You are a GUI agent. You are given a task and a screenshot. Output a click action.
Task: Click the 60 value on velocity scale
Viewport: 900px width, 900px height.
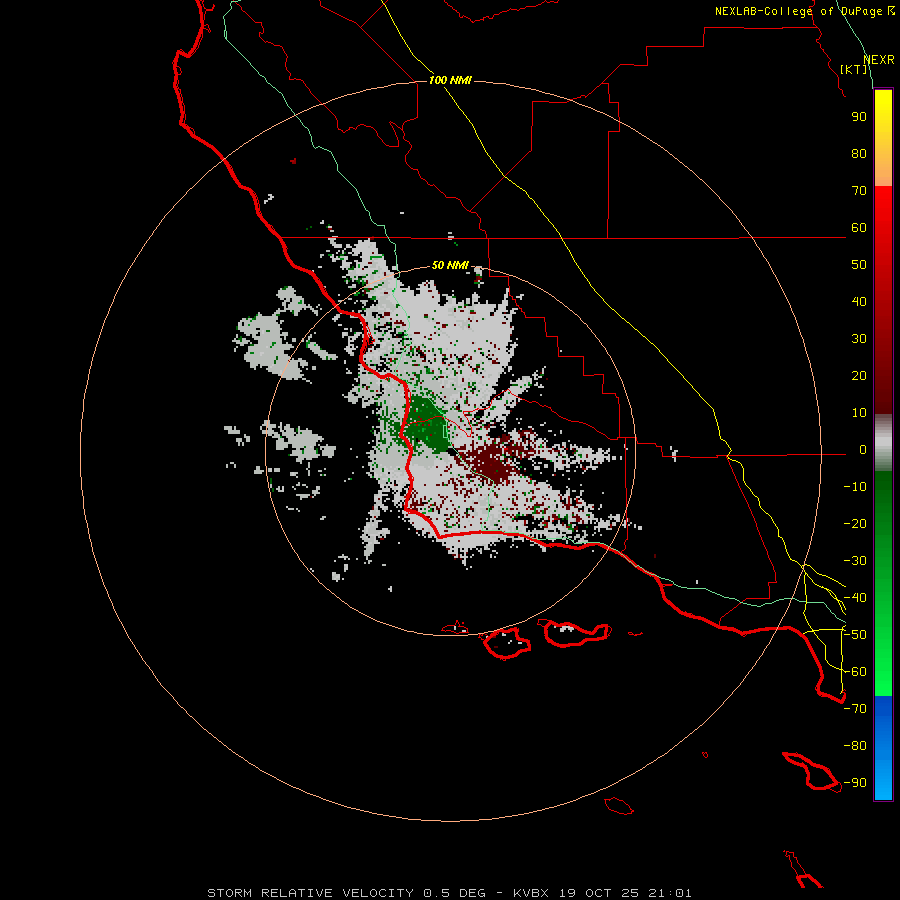coord(859,228)
